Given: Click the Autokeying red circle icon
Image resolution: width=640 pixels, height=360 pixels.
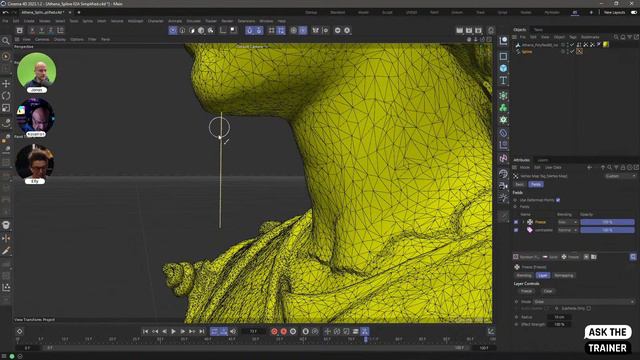Looking at the screenshot, I should click(x=284, y=331).
